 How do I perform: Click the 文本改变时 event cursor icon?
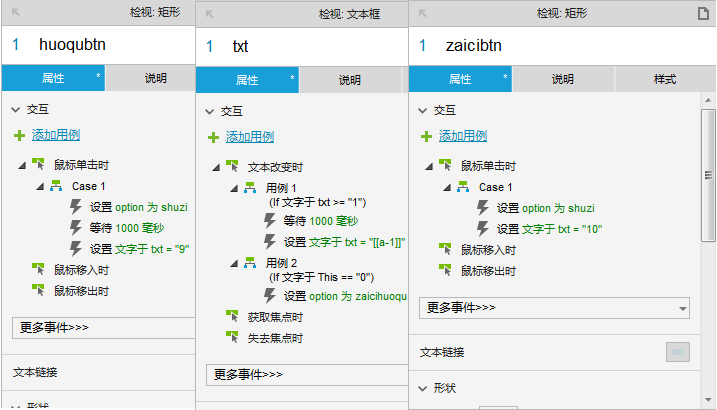[232, 166]
